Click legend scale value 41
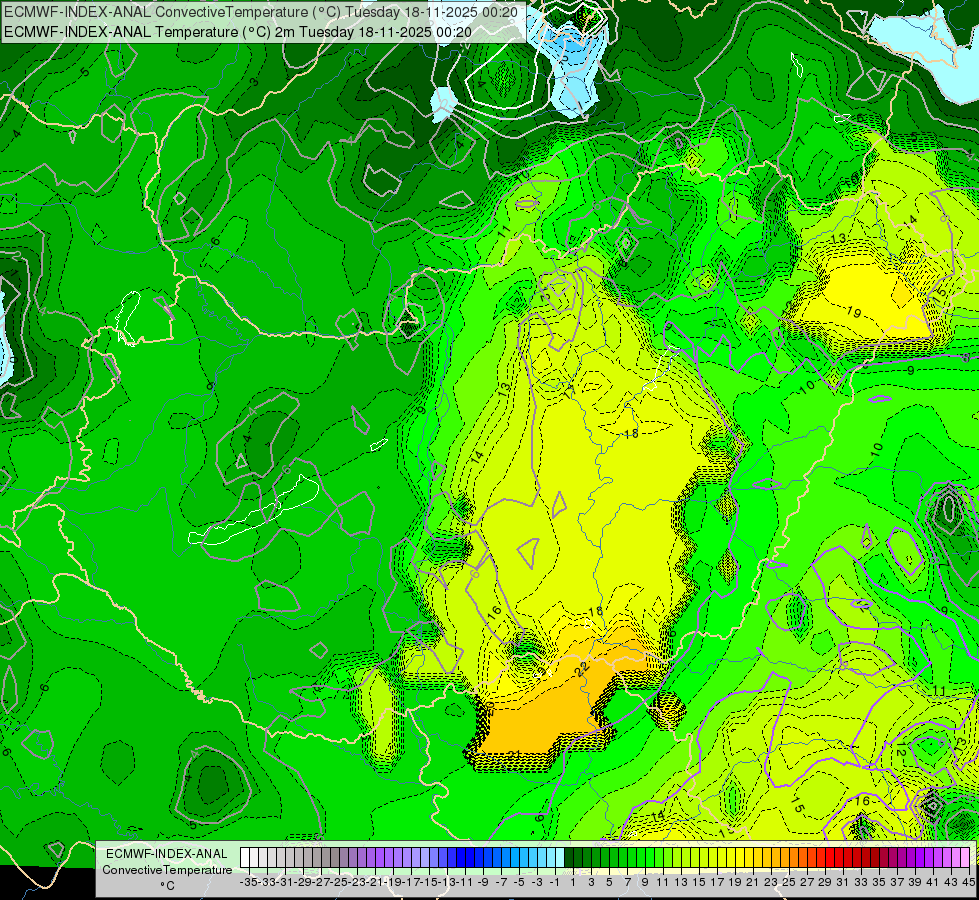This screenshot has height=900, width=979. coord(933,882)
